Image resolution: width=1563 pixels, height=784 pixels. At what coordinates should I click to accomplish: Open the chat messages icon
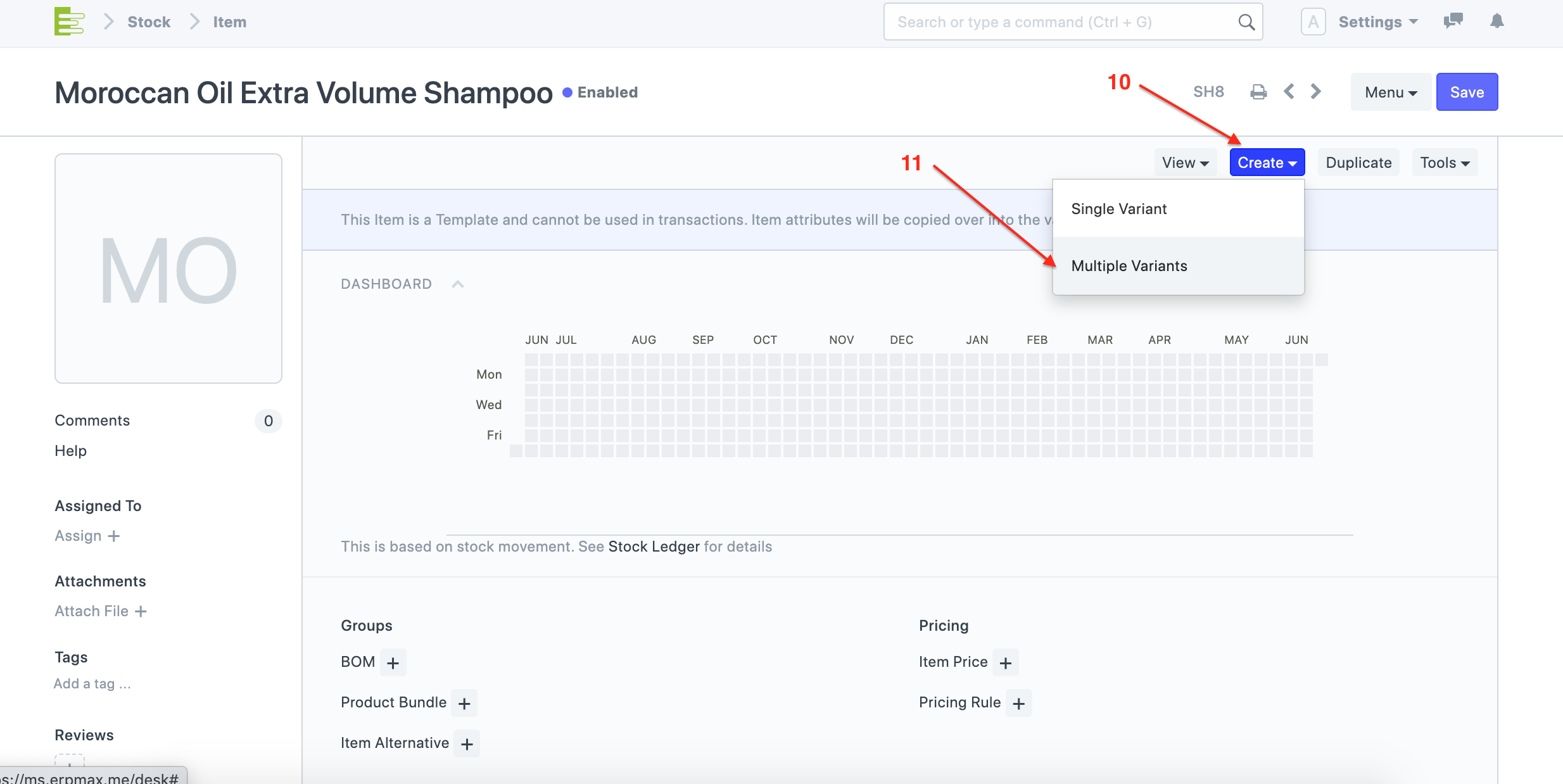pyautogui.click(x=1453, y=22)
